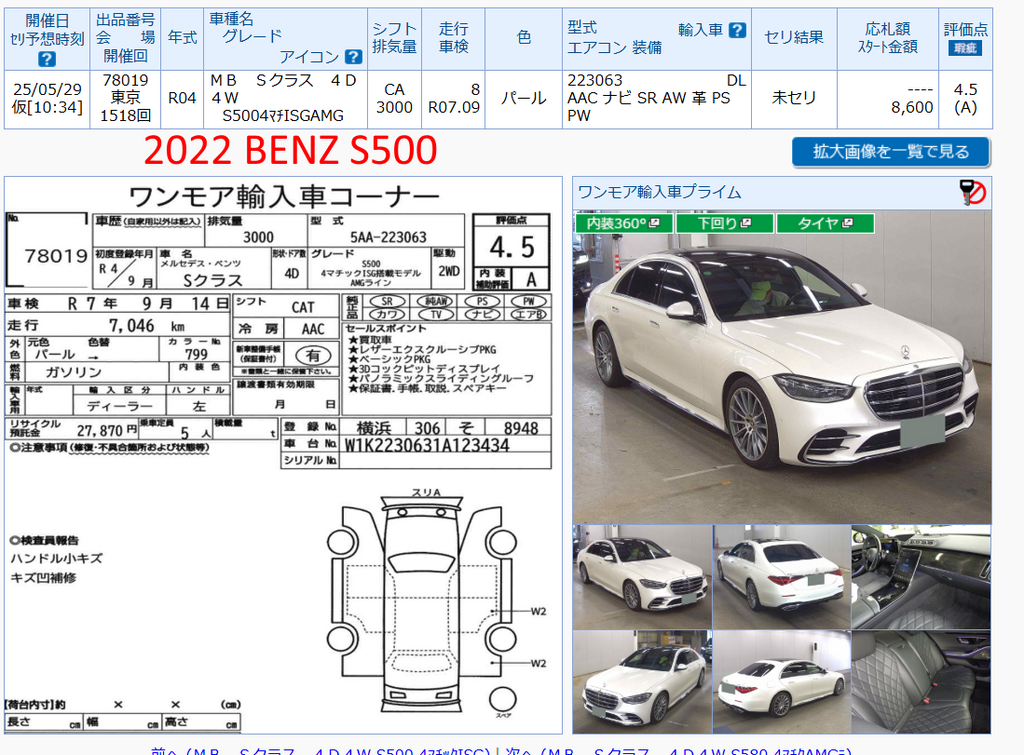Screen dimensions: 1024x755
Task: Click the auction date 25/05/29
Action: [x=48, y=89]
